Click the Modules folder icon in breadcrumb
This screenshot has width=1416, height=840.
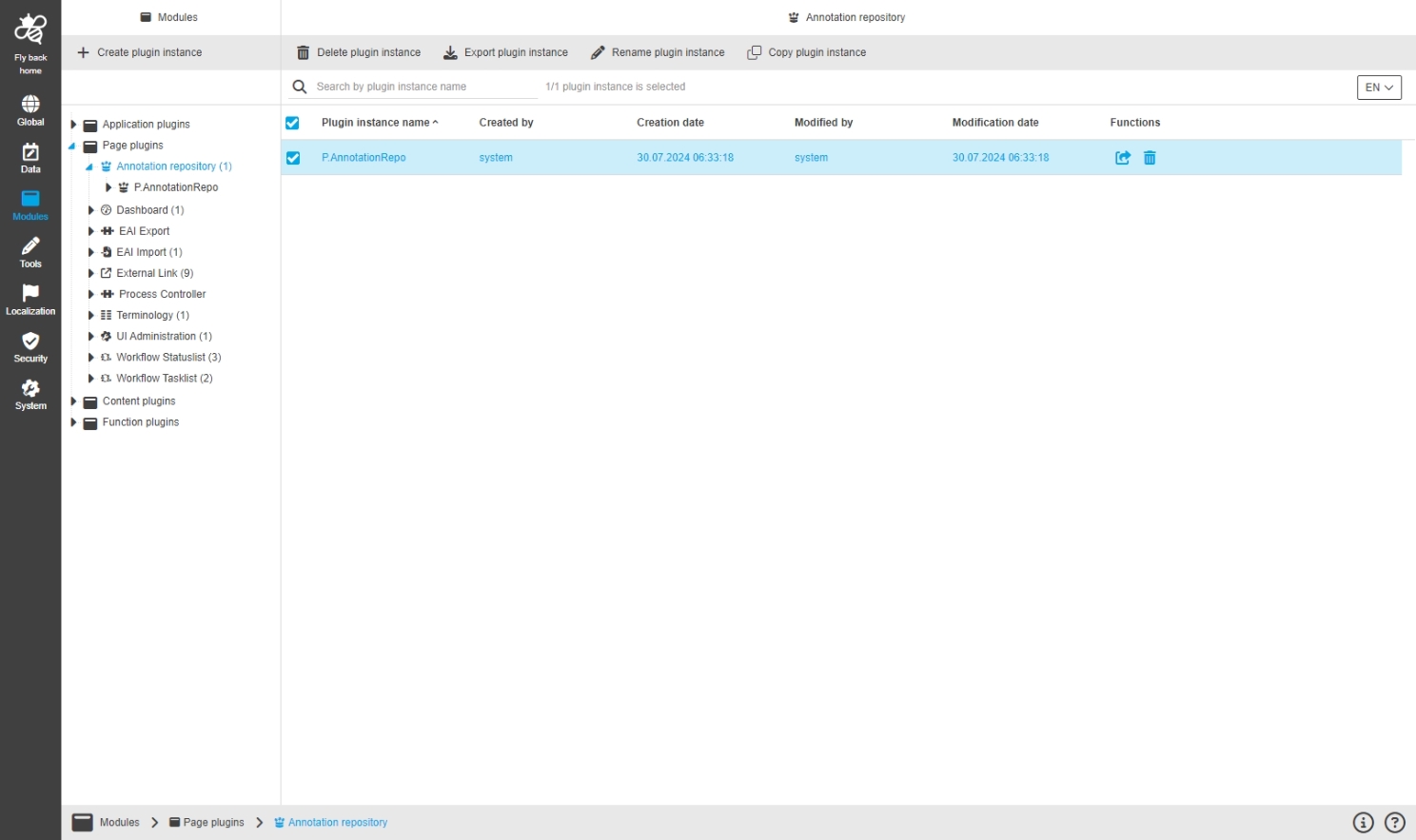click(83, 823)
